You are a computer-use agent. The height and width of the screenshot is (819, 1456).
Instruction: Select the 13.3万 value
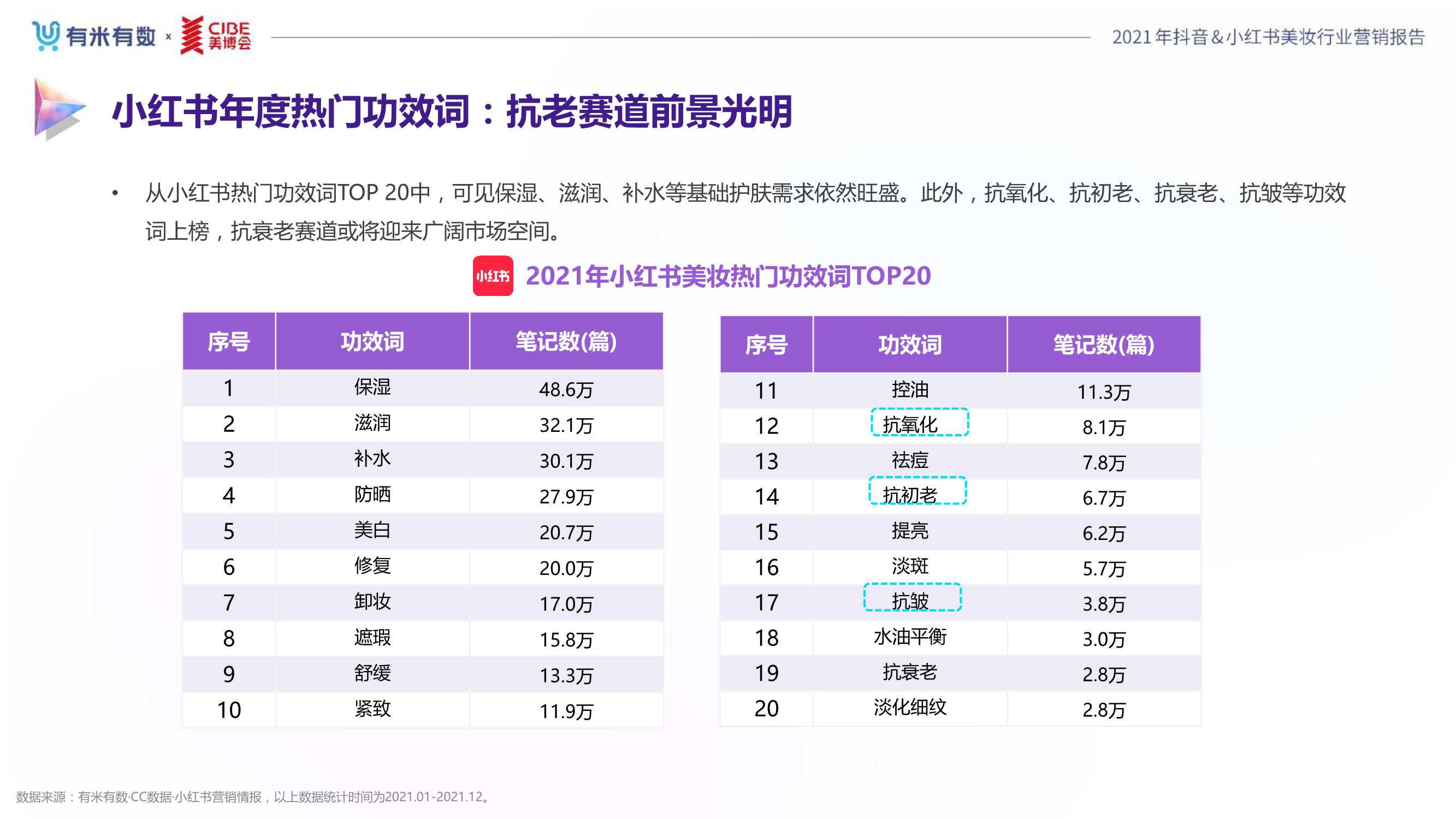click(566, 675)
